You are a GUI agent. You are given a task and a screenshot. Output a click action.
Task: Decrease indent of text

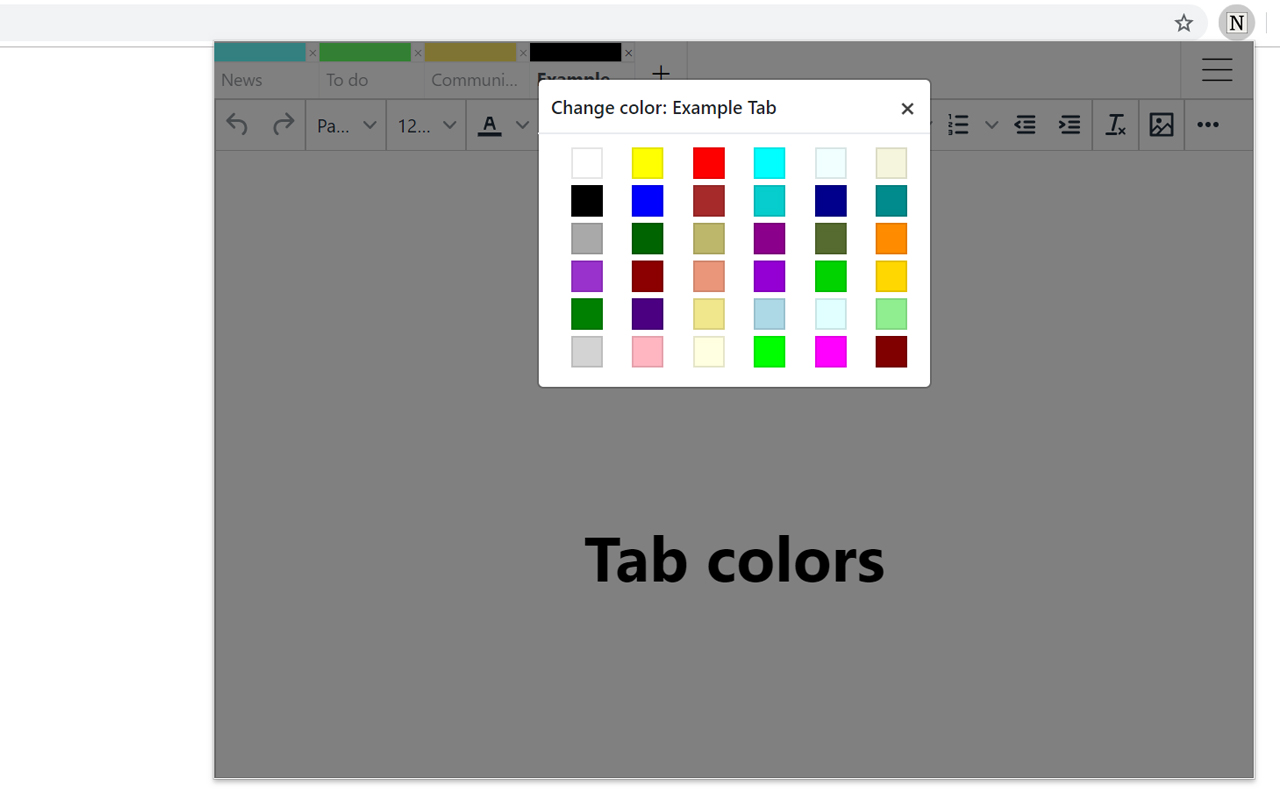pos(1025,125)
